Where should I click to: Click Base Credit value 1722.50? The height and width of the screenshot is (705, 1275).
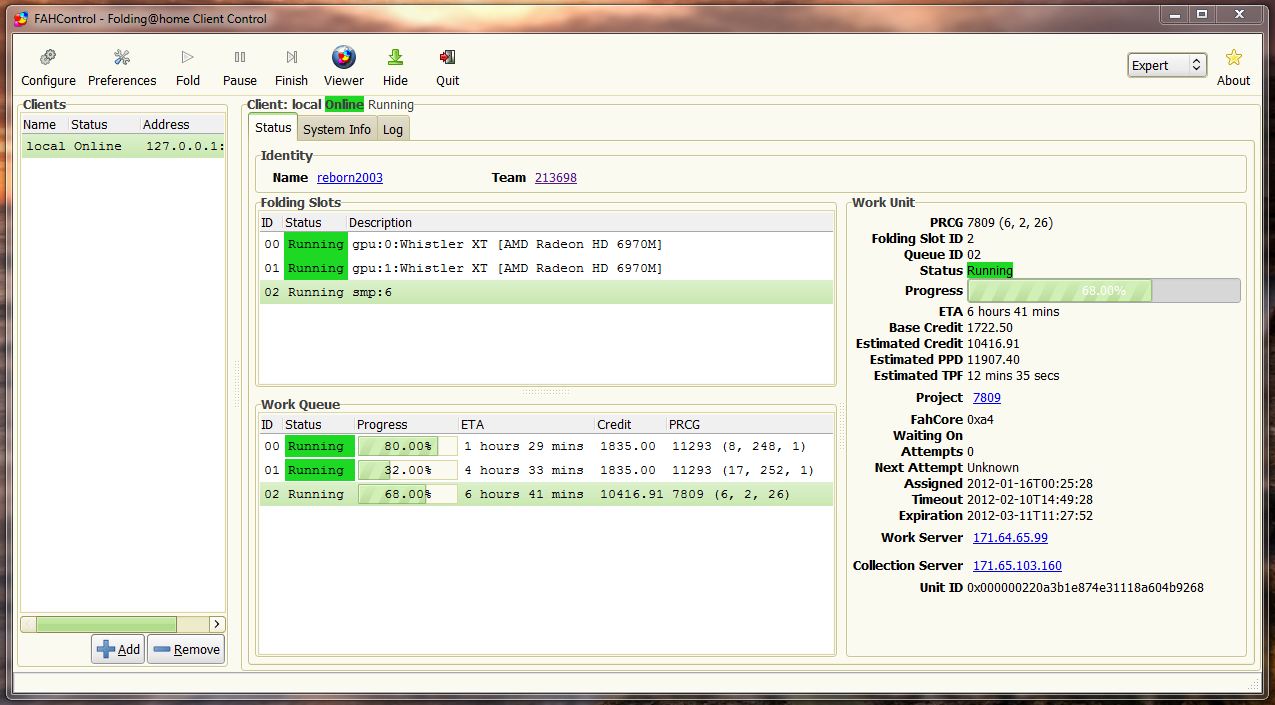tap(990, 327)
